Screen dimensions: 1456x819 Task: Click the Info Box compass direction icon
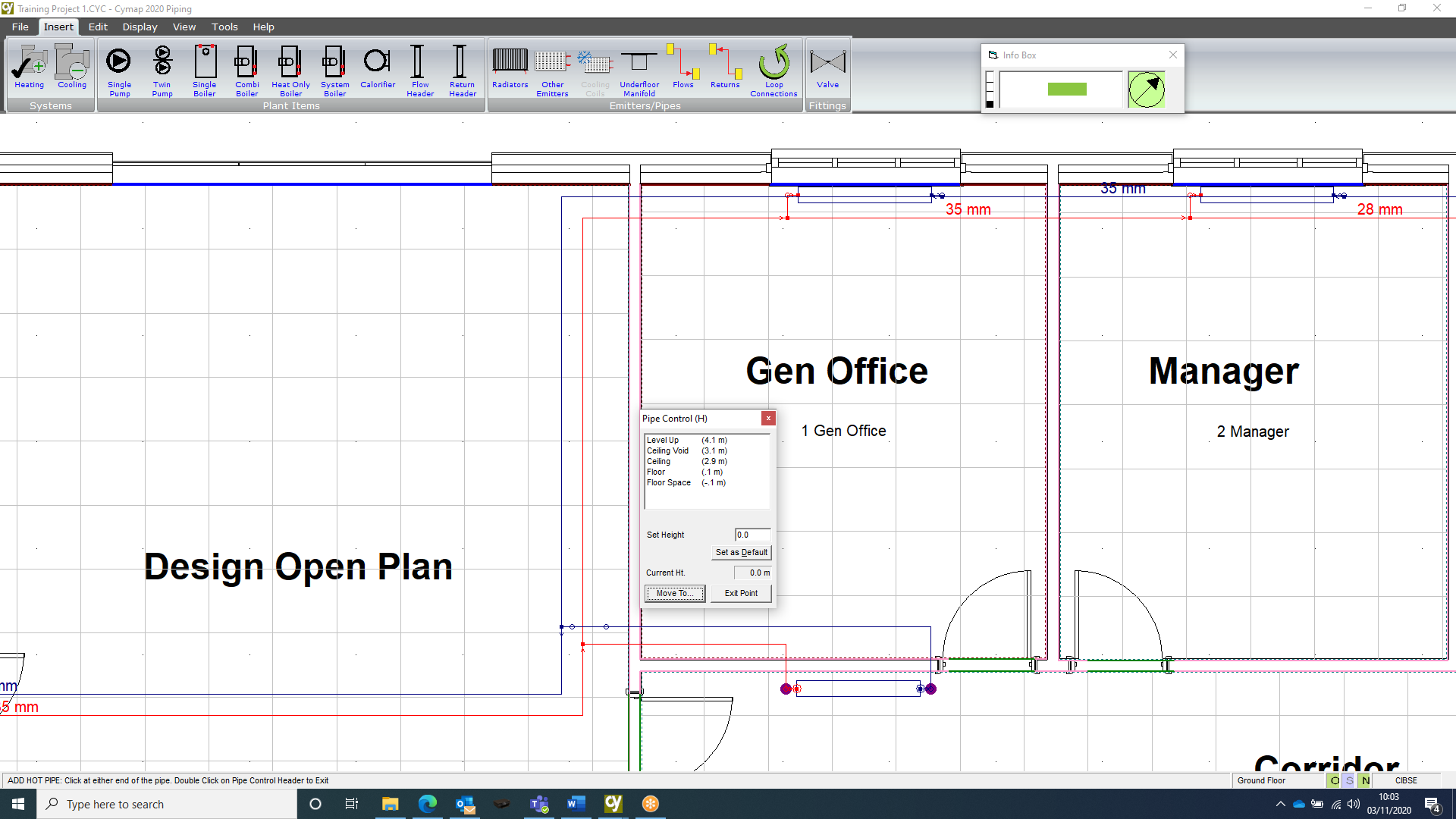(x=1146, y=89)
